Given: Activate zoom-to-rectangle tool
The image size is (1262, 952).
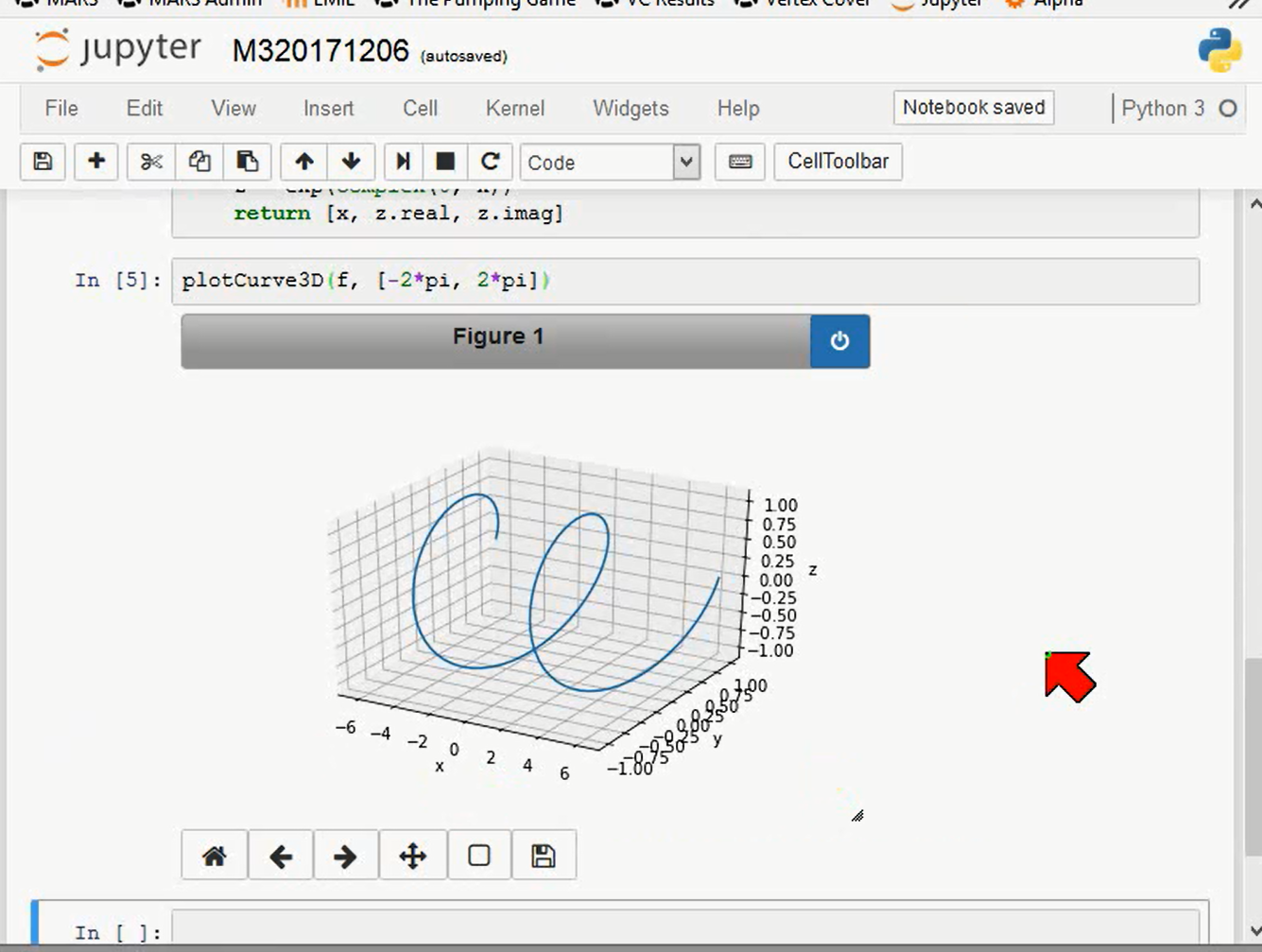Looking at the screenshot, I should (x=479, y=856).
